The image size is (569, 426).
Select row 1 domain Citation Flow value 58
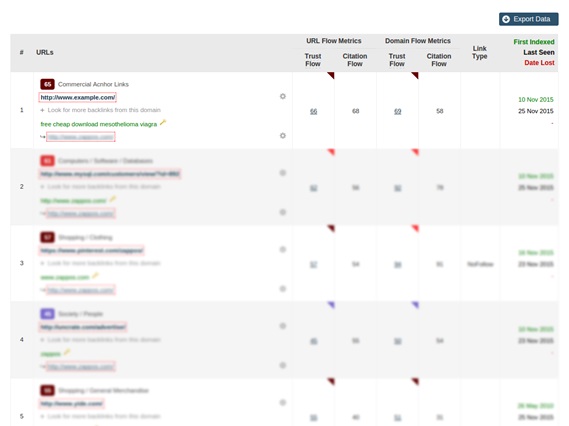point(440,111)
